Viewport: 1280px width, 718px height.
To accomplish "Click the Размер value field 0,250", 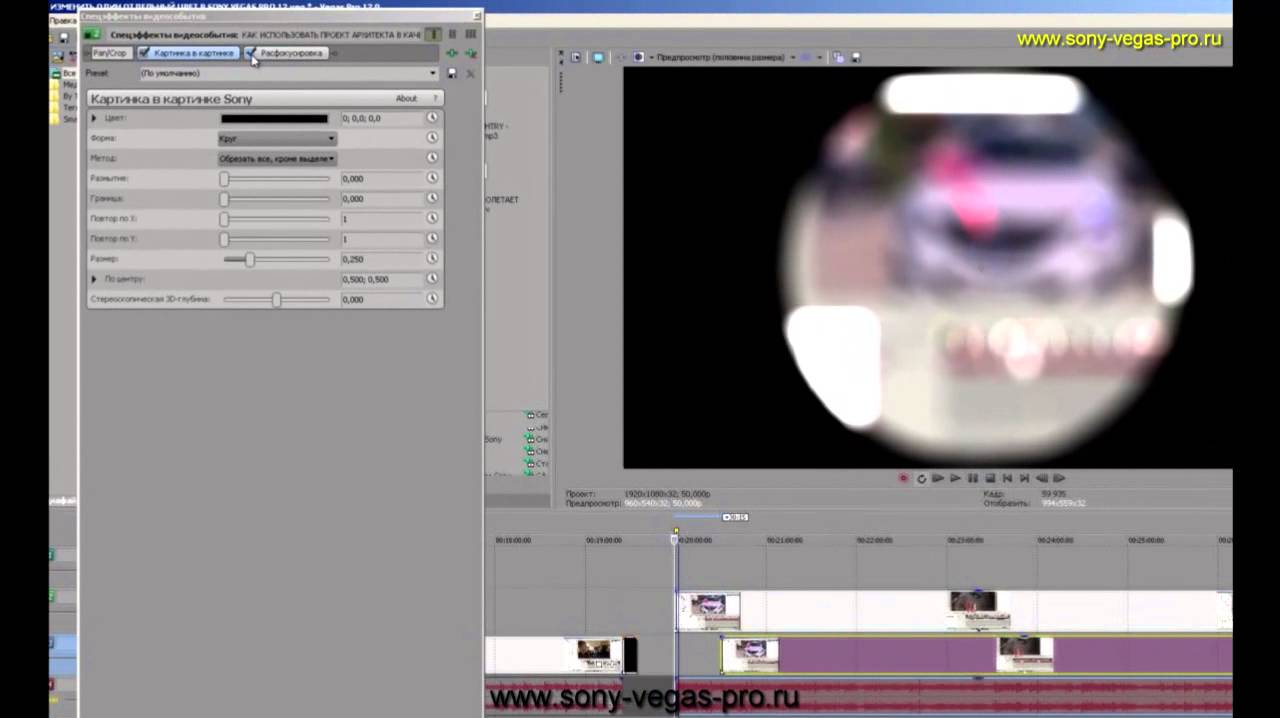I will (x=382, y=259).
